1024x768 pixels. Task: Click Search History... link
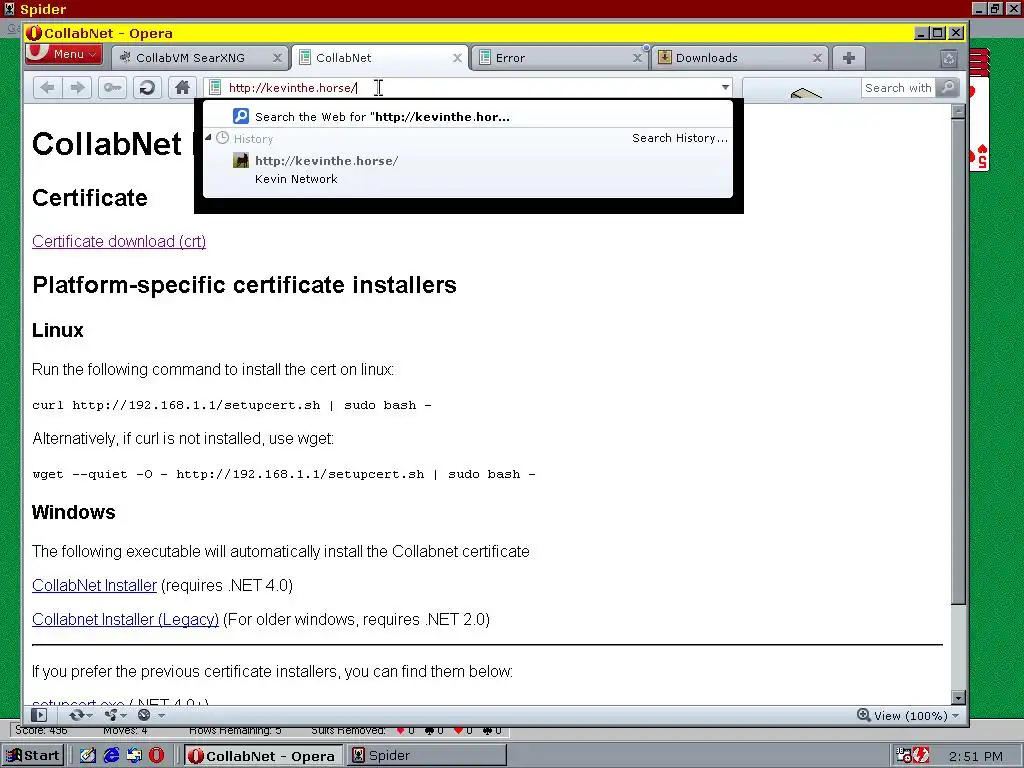point(680,138)
